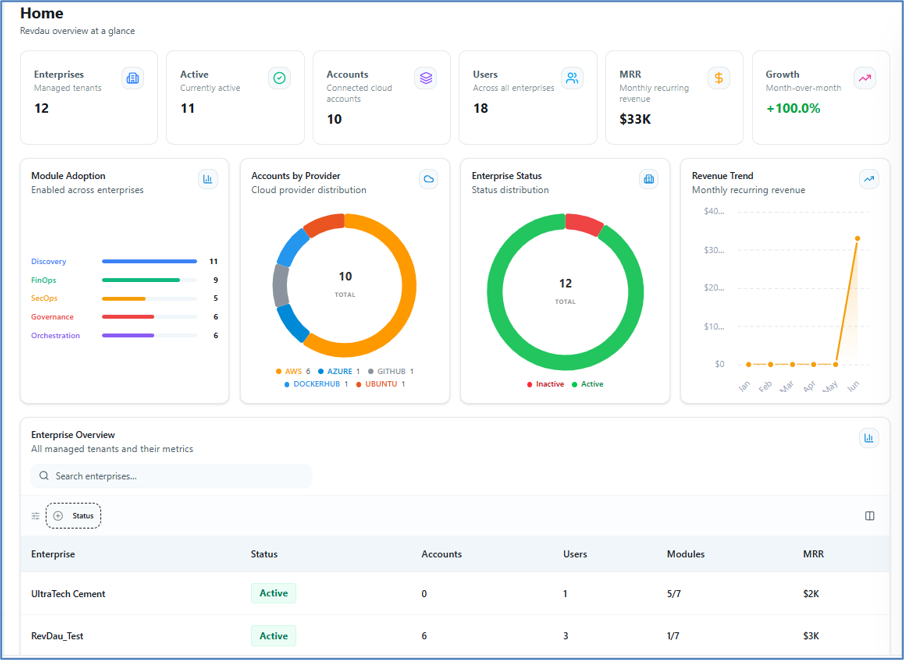Click the MRR dollar sign icon
The height and width of the screenshot is (660, 904).
tap(718, 78)
